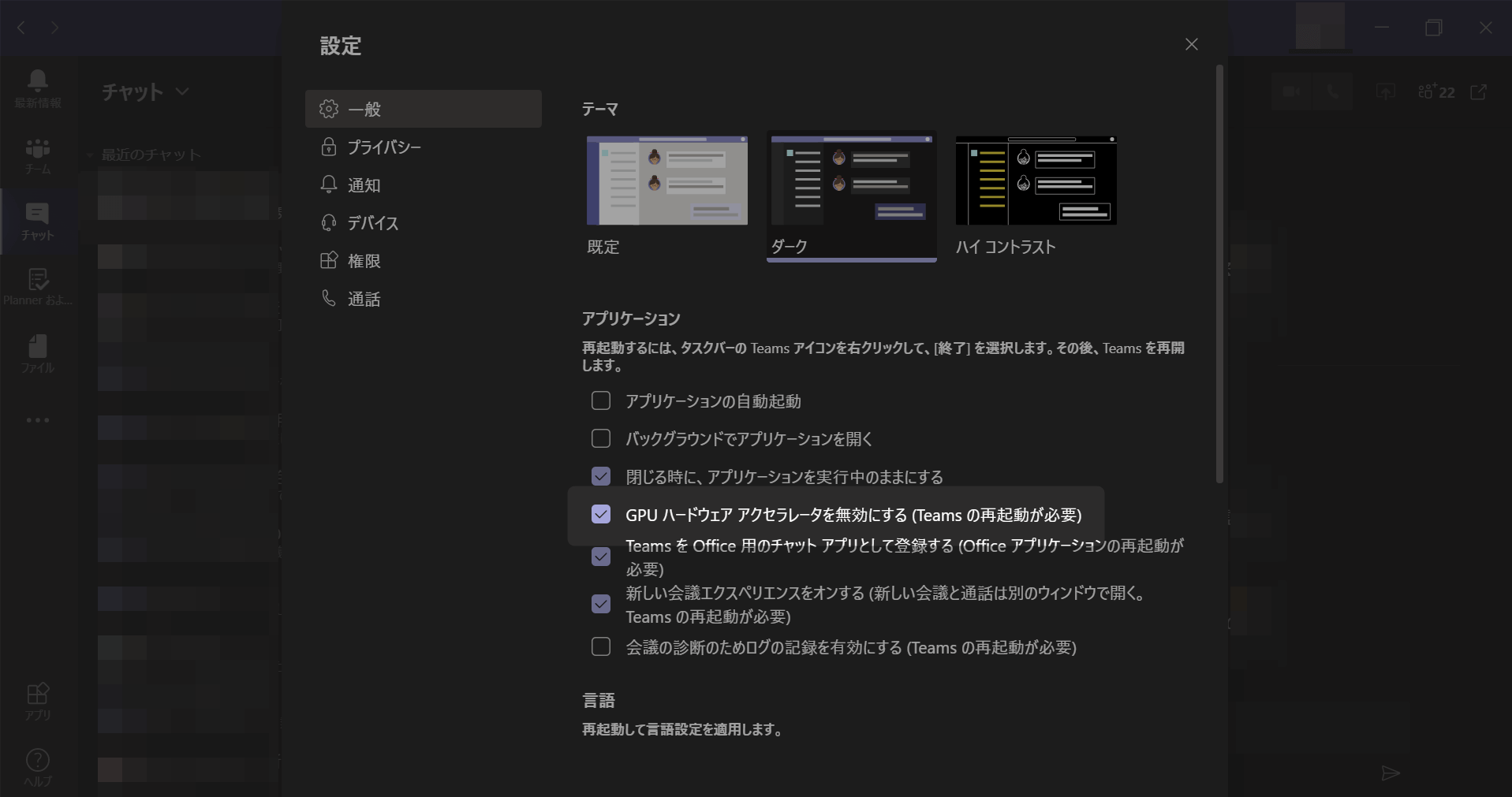
Task: Select the ハイ コントラスト theme thumbnail
Action: click(x=1036, y=181)
